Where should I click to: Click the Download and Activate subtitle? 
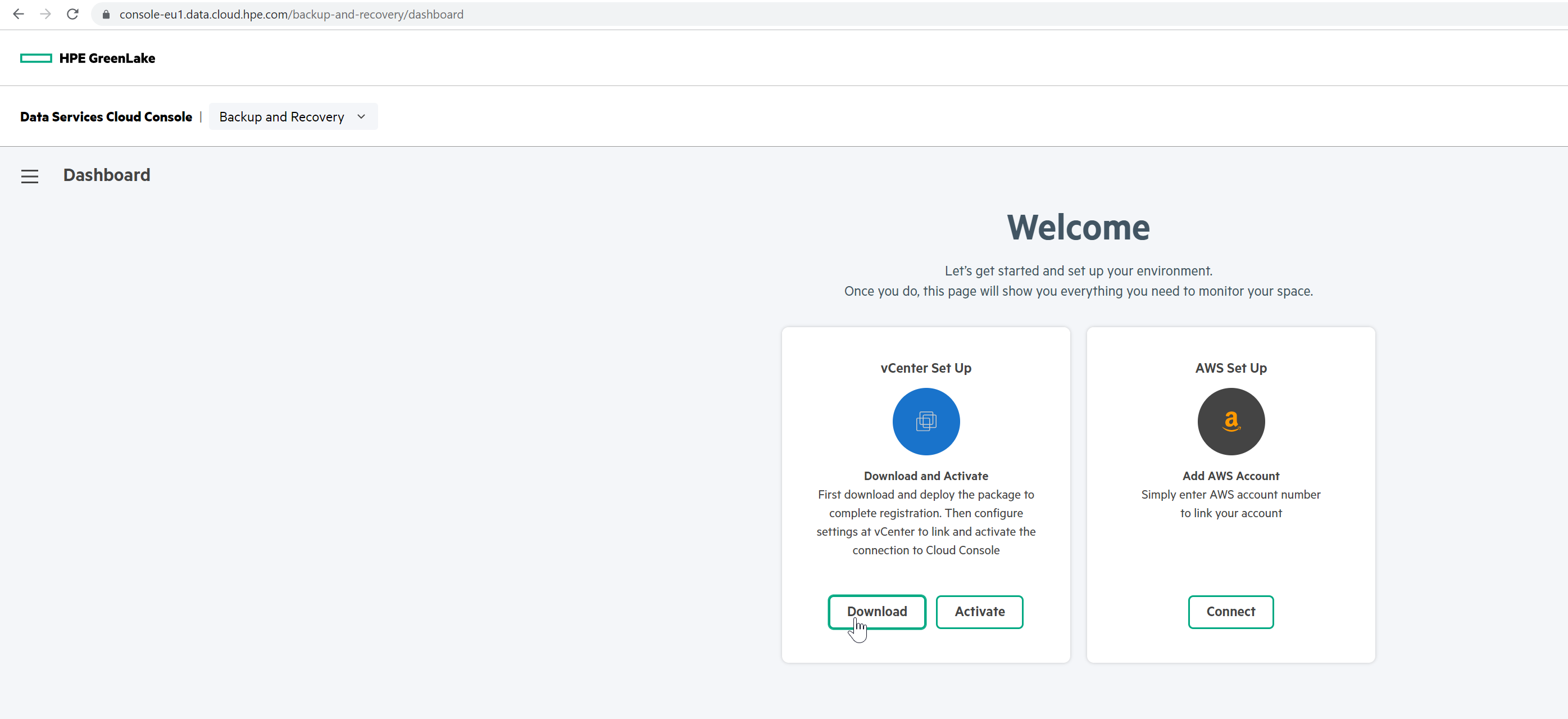tap(926, 476)
